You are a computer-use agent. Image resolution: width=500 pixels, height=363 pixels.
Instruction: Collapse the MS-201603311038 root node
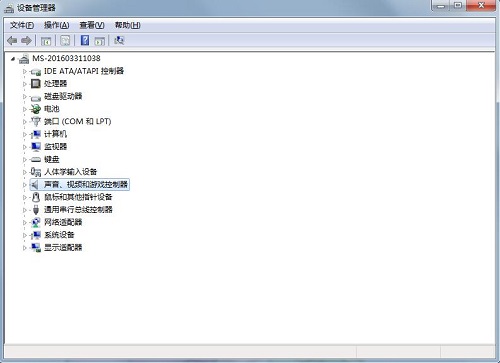click(13, 59)
